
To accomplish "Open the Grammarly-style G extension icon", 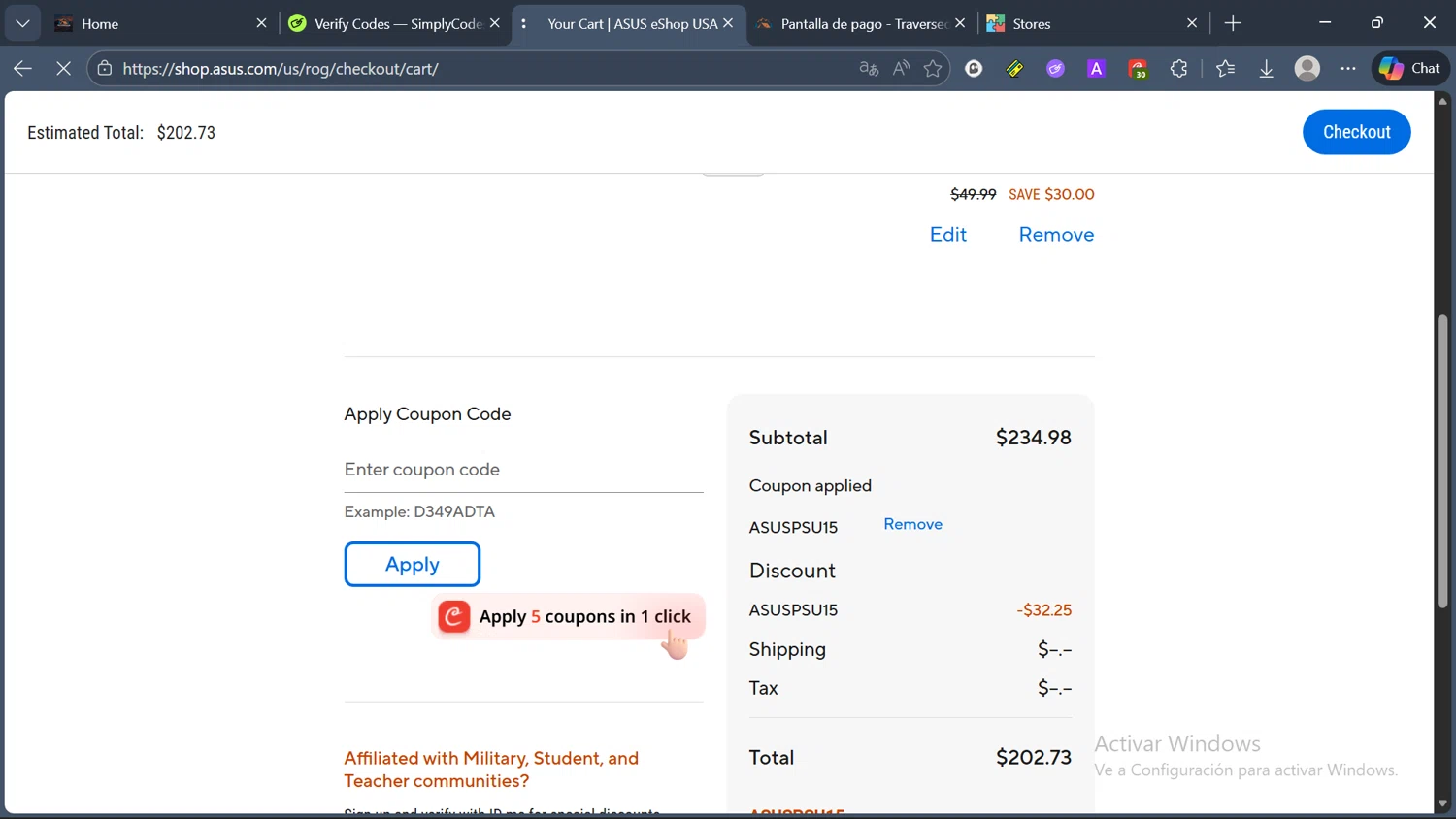I will tap(974, 68).
